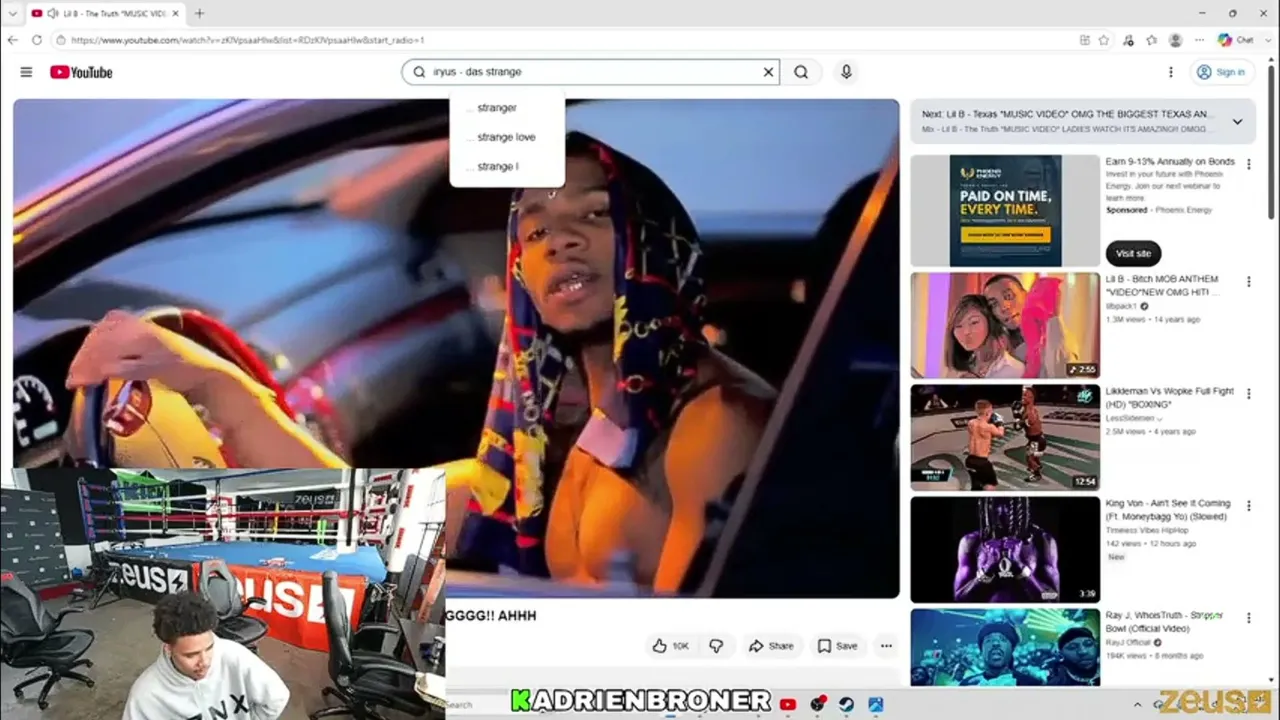
Task: Open options for King Von video
Action: tap(1248, 506)
